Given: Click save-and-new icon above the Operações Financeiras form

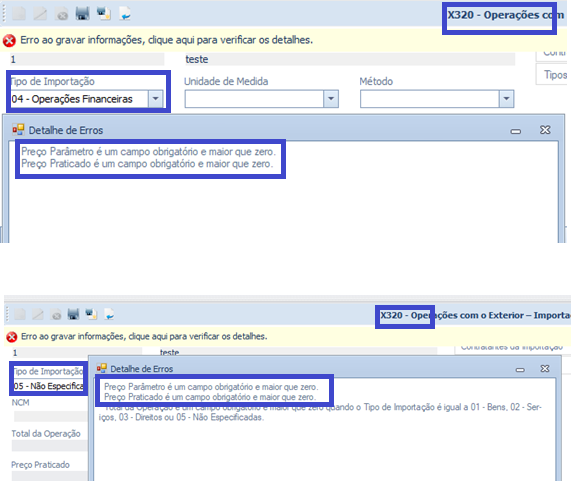Looking at the screenshot, I should 104,14.
